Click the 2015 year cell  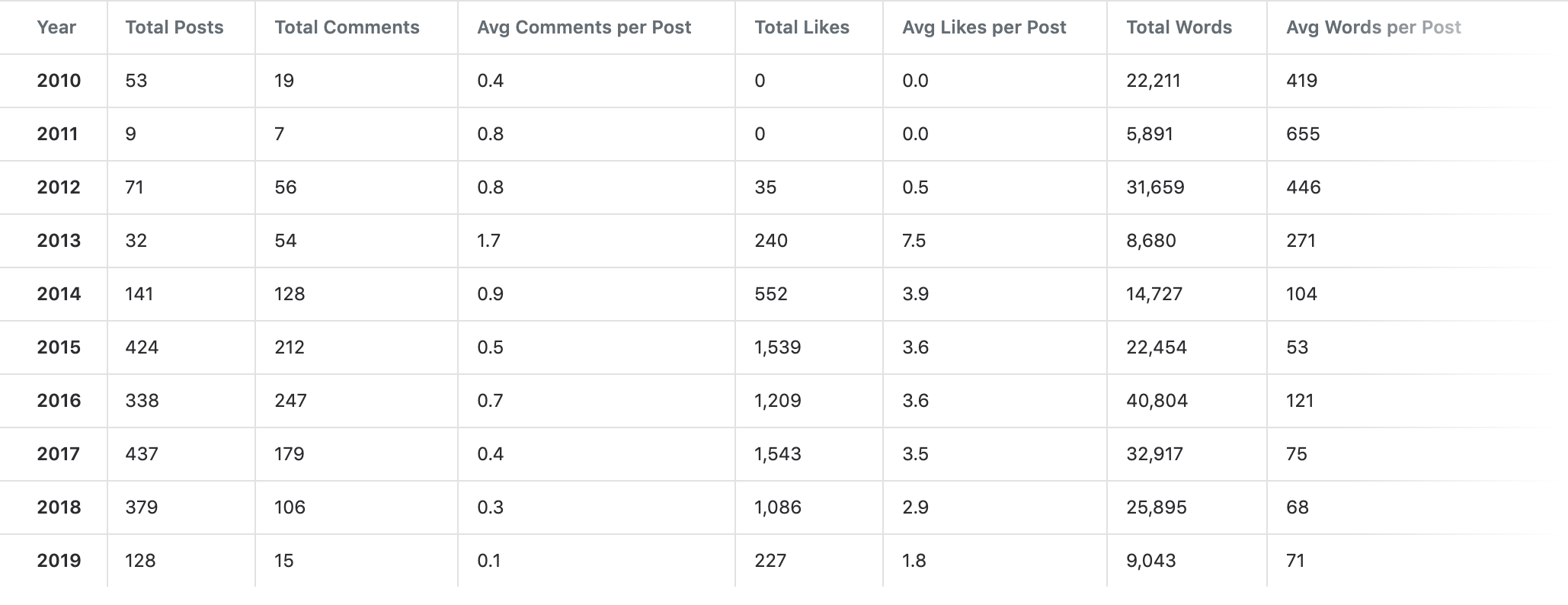click(59, 347)
